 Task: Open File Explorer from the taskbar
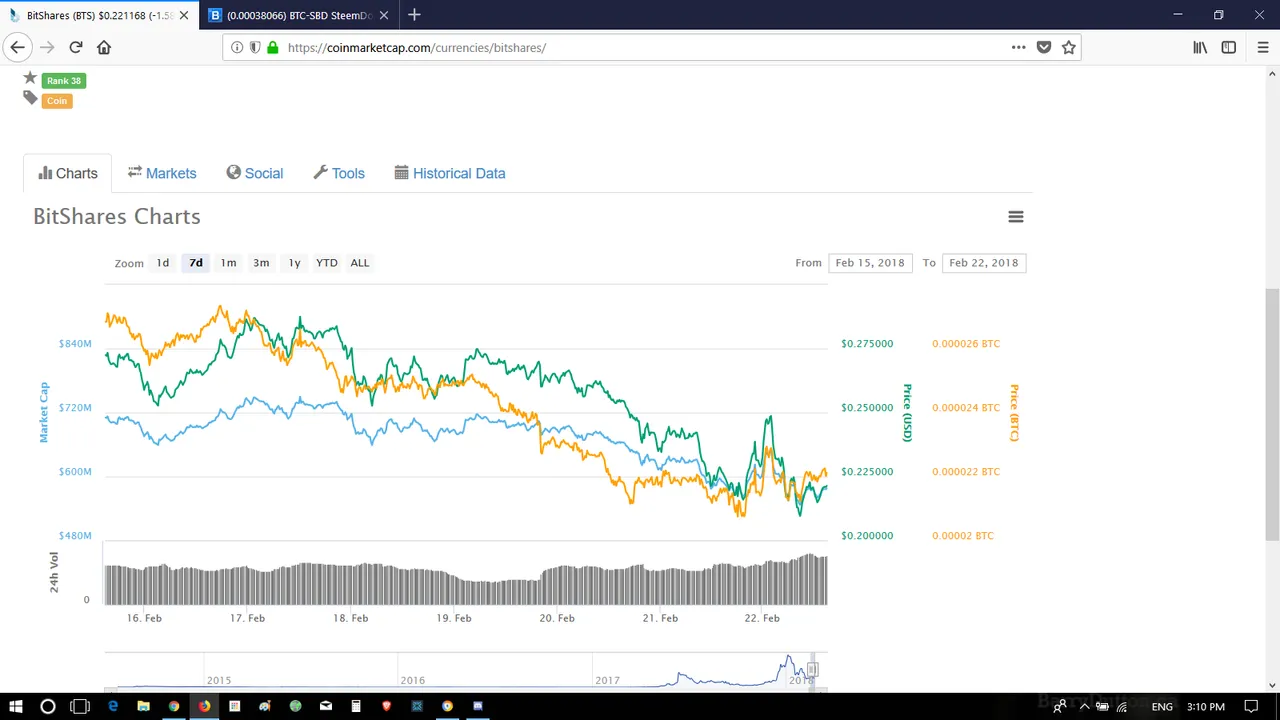pyautogui.click(x=143, y=706)
